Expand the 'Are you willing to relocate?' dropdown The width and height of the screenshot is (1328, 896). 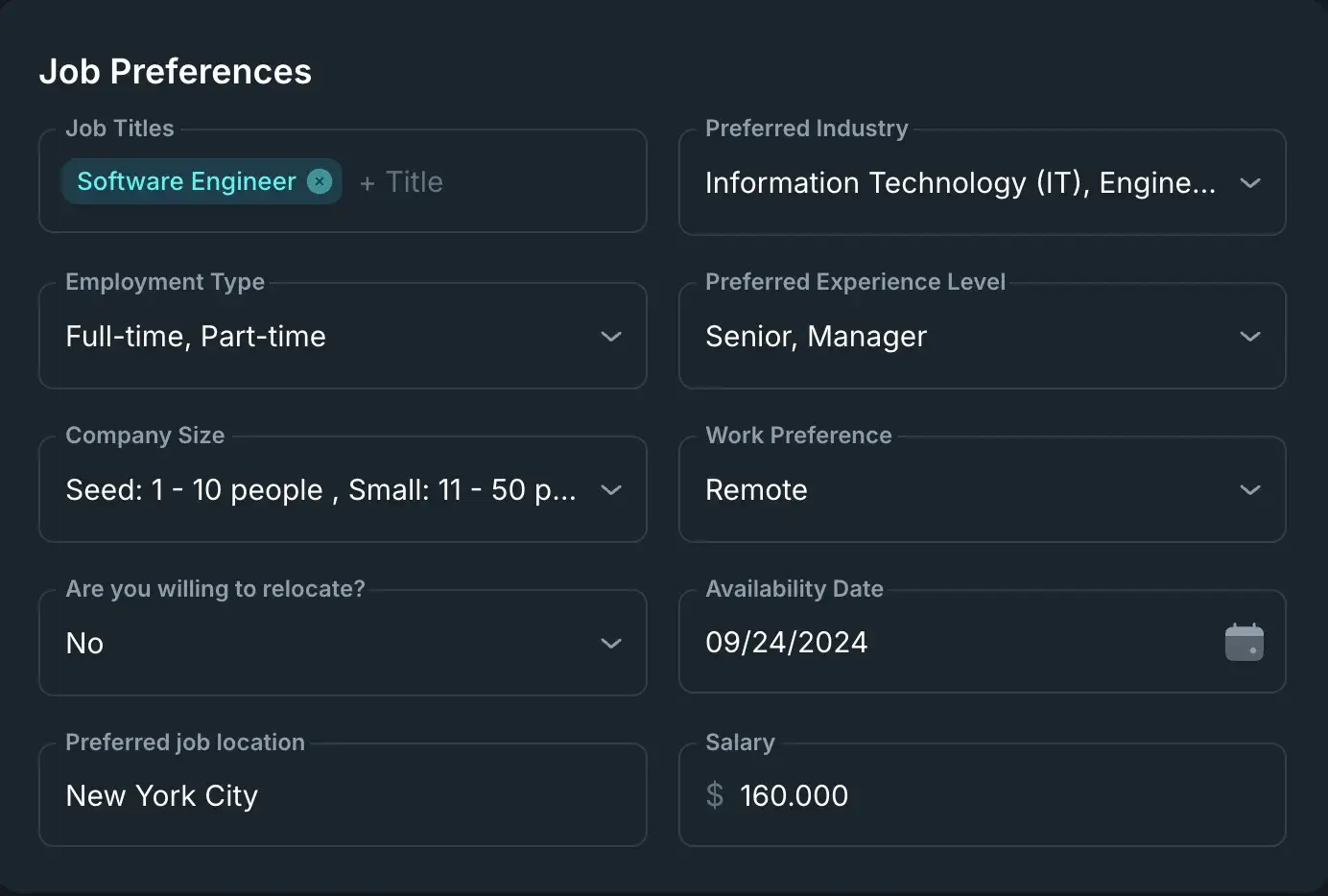tap(343, 643)
